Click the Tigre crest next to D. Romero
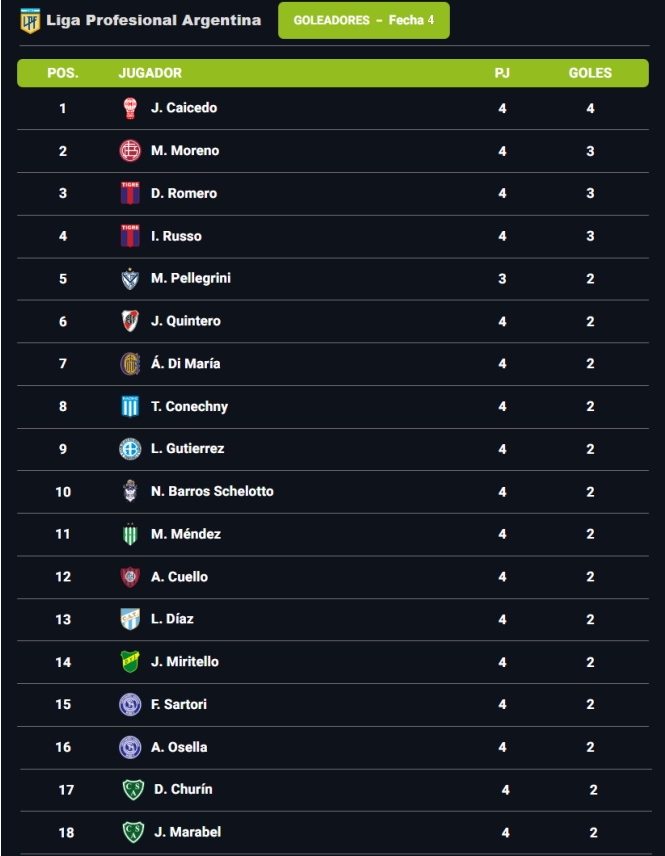 [130, 194]
